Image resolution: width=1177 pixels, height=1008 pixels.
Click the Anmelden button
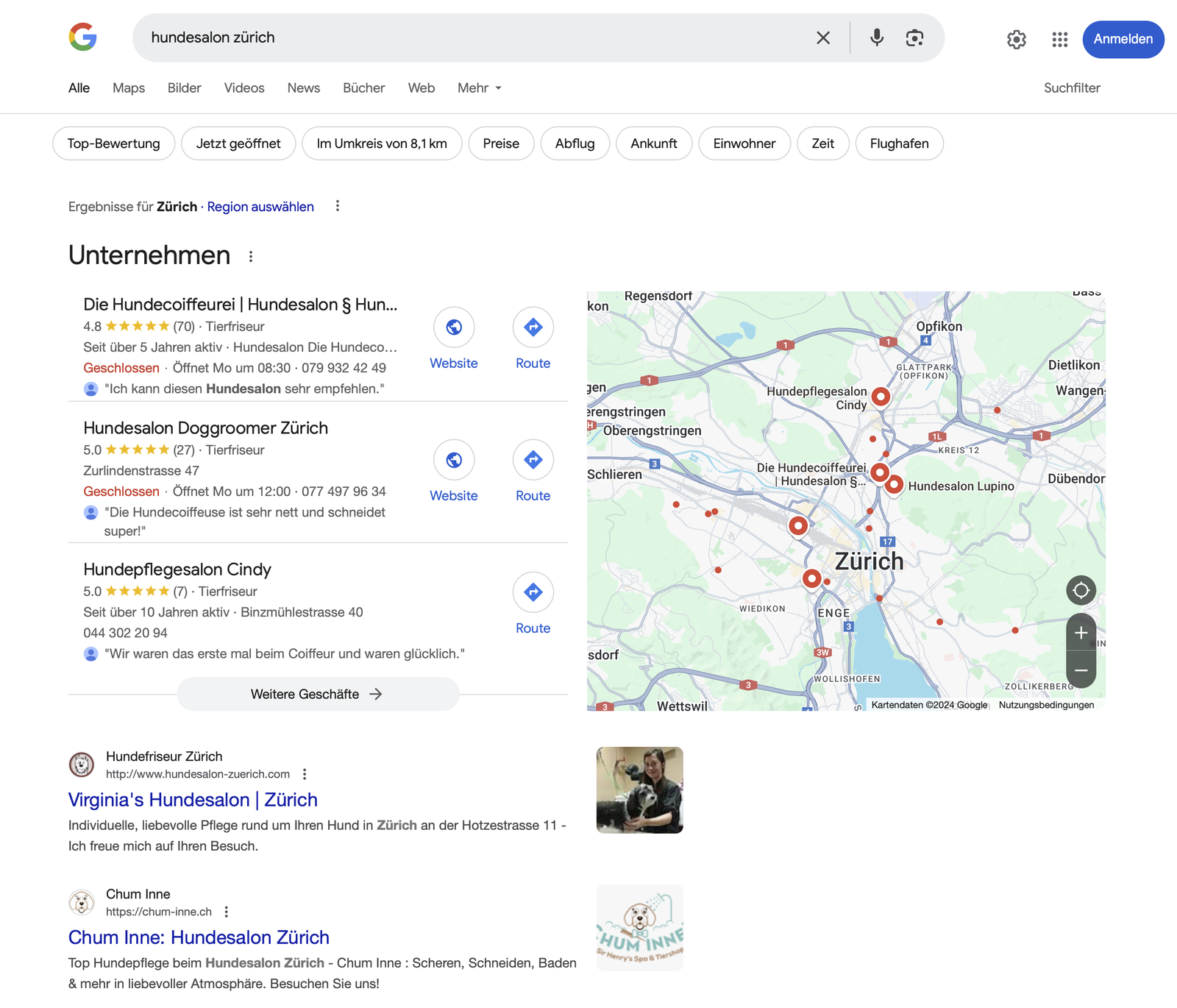[x=1123, y=39]
